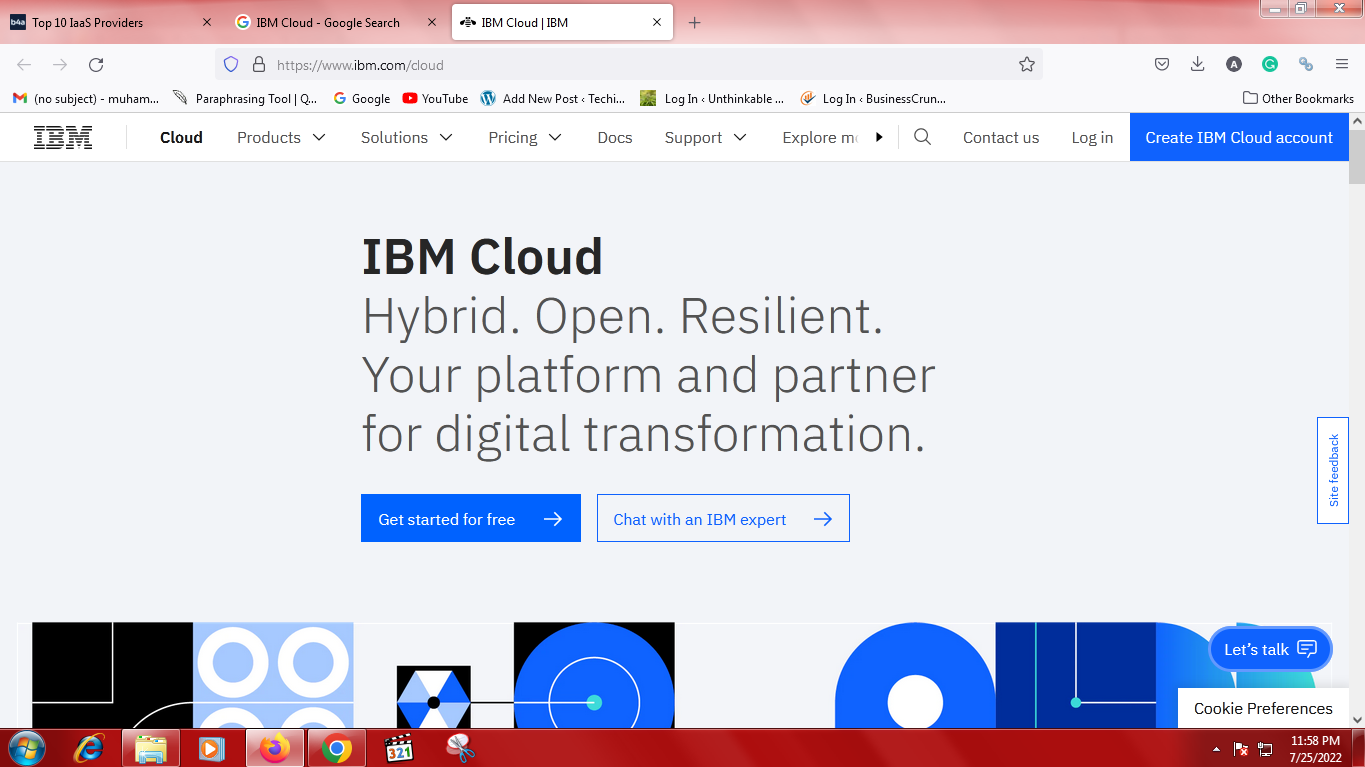Viewport: 1365px width, 767px height.
Task: Open the Paraphrasing Tool bookmark
Action: tap(245, 98)
